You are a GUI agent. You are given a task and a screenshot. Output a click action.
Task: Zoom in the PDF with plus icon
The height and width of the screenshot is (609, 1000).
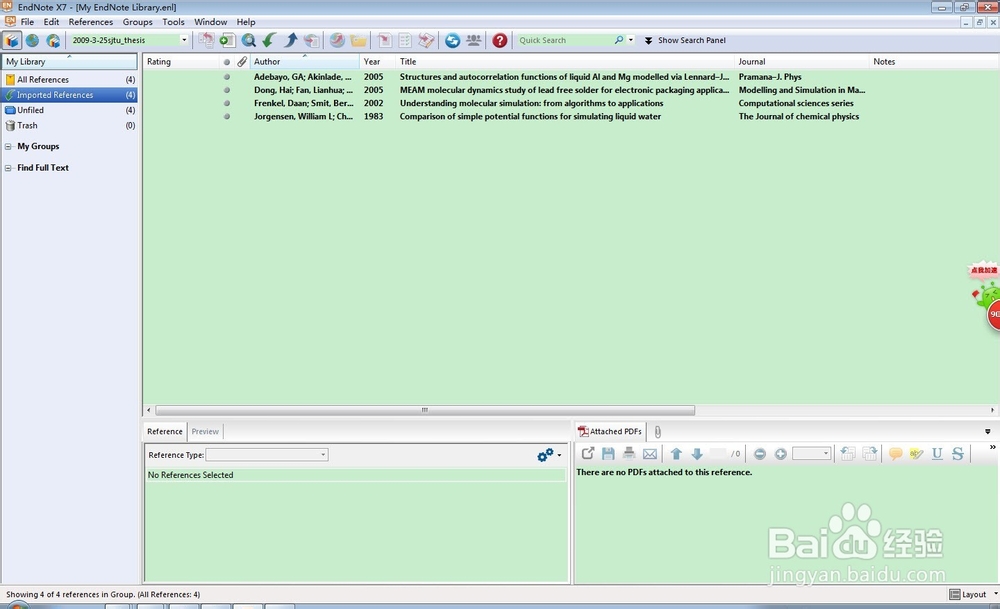tap(781, 453)
